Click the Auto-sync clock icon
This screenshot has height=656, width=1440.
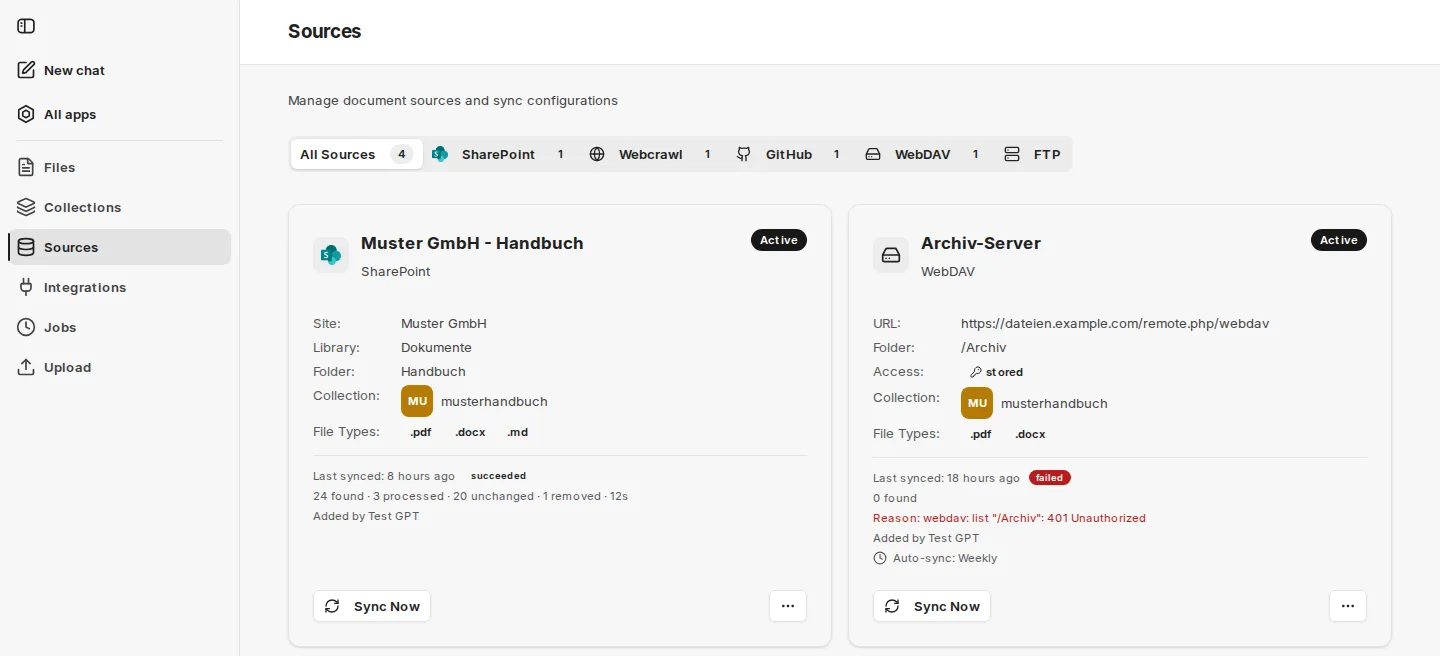pyautogui.click(x=880, y=558)
